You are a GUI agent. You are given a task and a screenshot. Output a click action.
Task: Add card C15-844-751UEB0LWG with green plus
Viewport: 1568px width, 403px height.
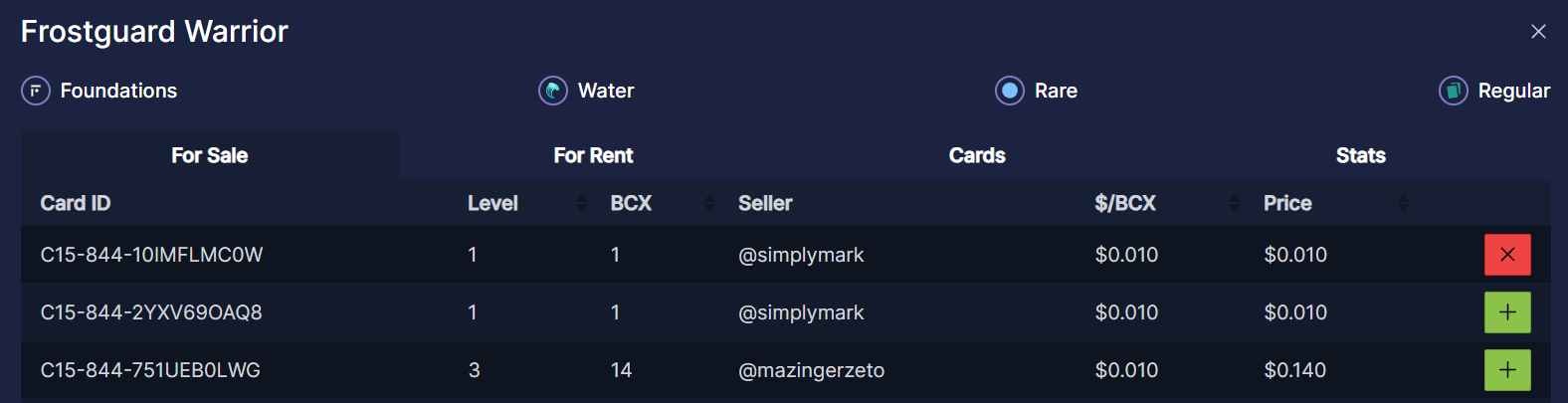[1507, 370]
